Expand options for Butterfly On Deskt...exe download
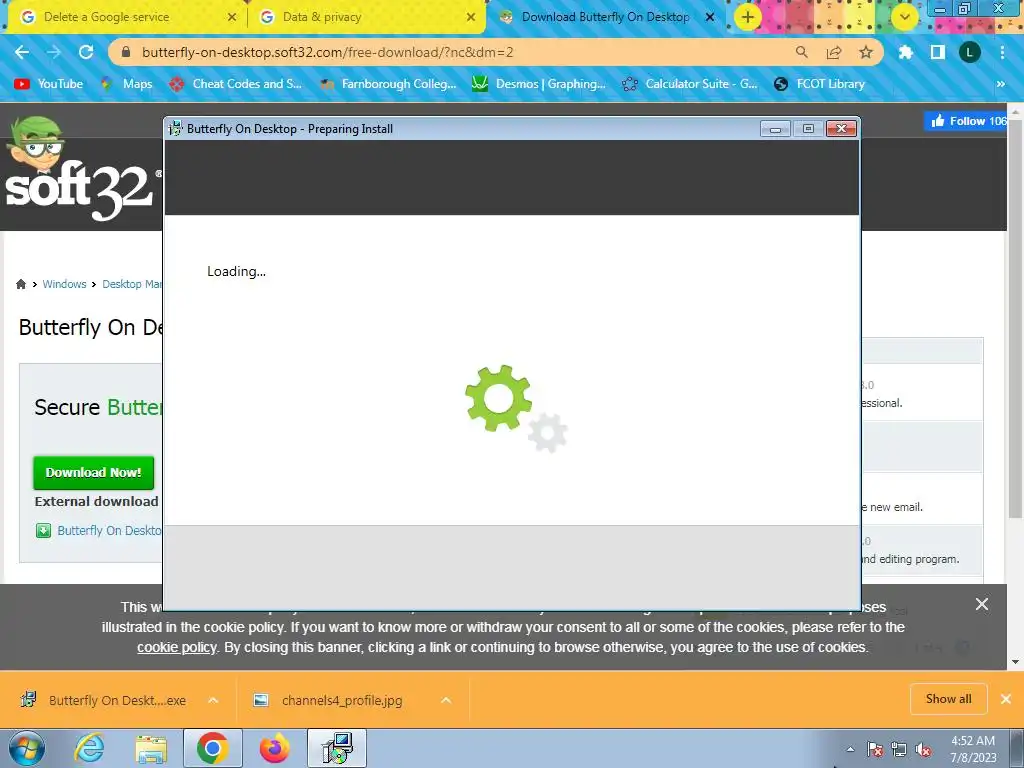Viewport: 1024px width, 768px height. (x=213, y=700)
